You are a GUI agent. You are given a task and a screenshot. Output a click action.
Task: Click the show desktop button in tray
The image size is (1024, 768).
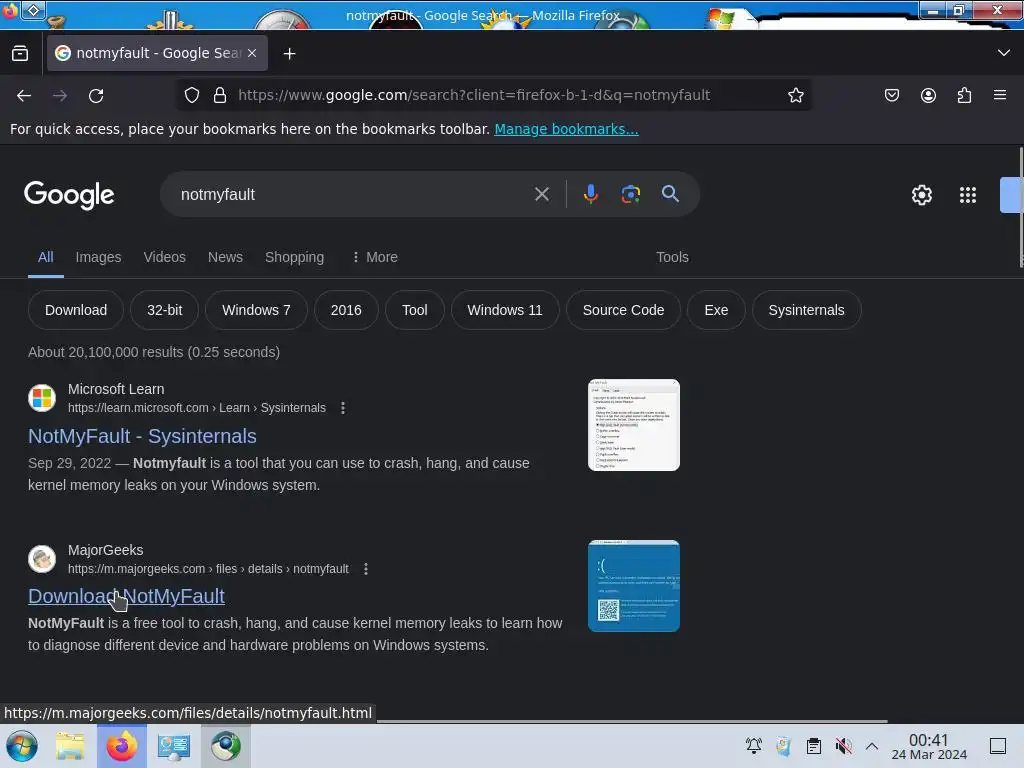[x=998, y=746]
